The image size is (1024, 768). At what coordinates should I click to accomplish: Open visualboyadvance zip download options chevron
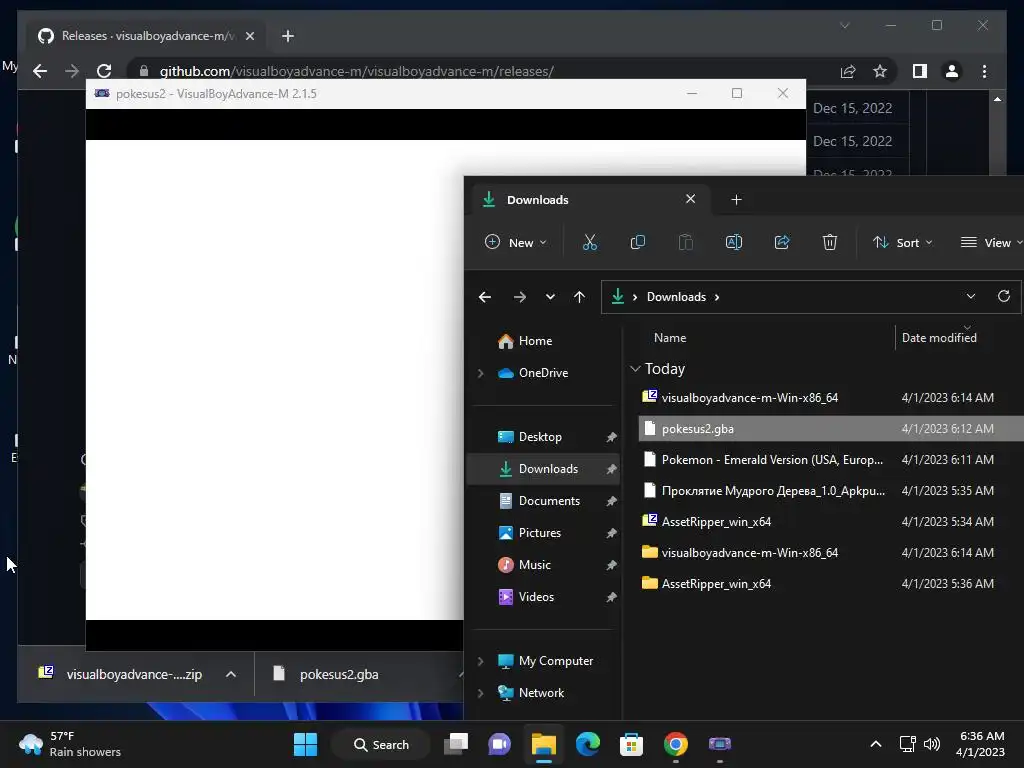click(231, 674)
